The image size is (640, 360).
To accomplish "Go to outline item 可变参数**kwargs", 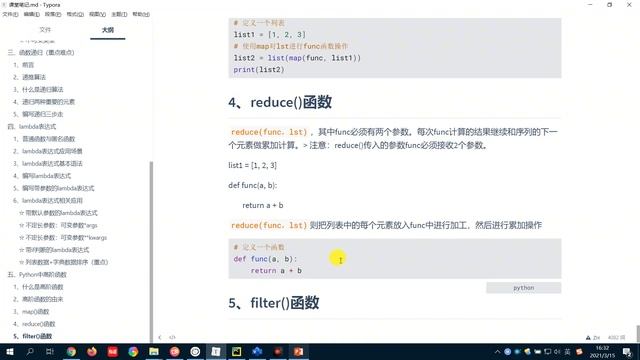I will (x=63, y=237).
